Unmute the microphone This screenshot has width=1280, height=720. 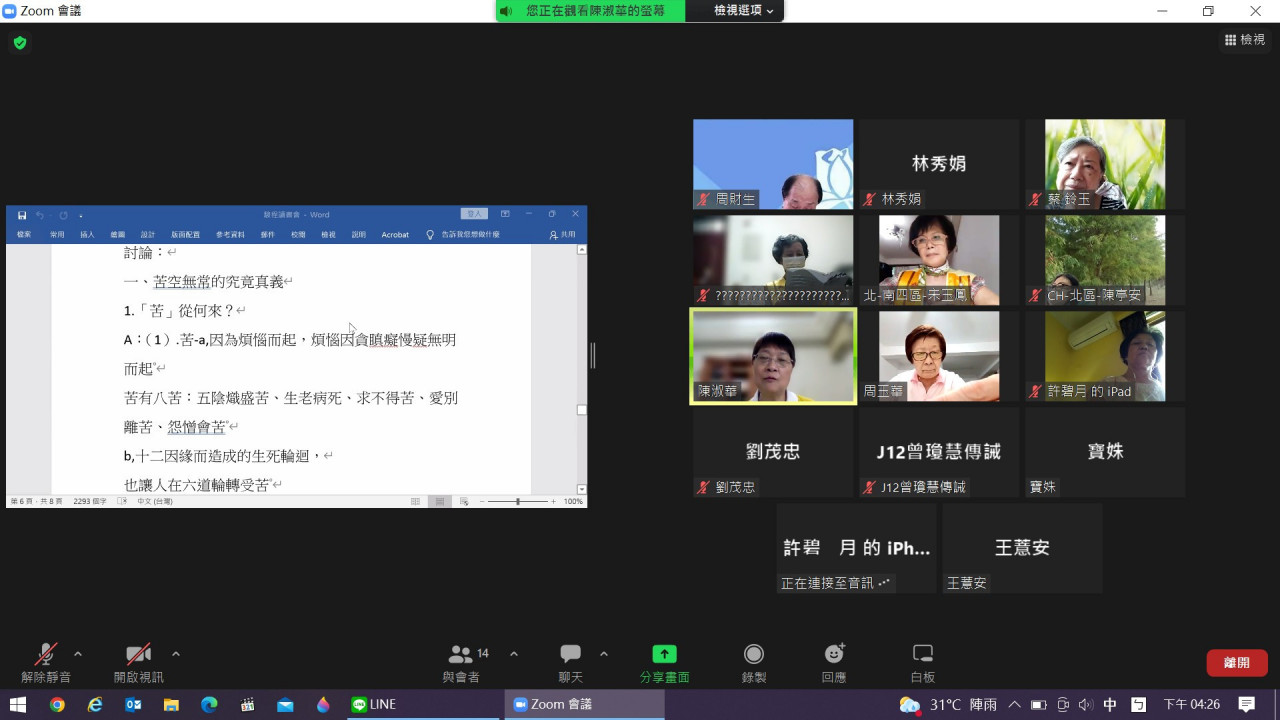[46, 655]
